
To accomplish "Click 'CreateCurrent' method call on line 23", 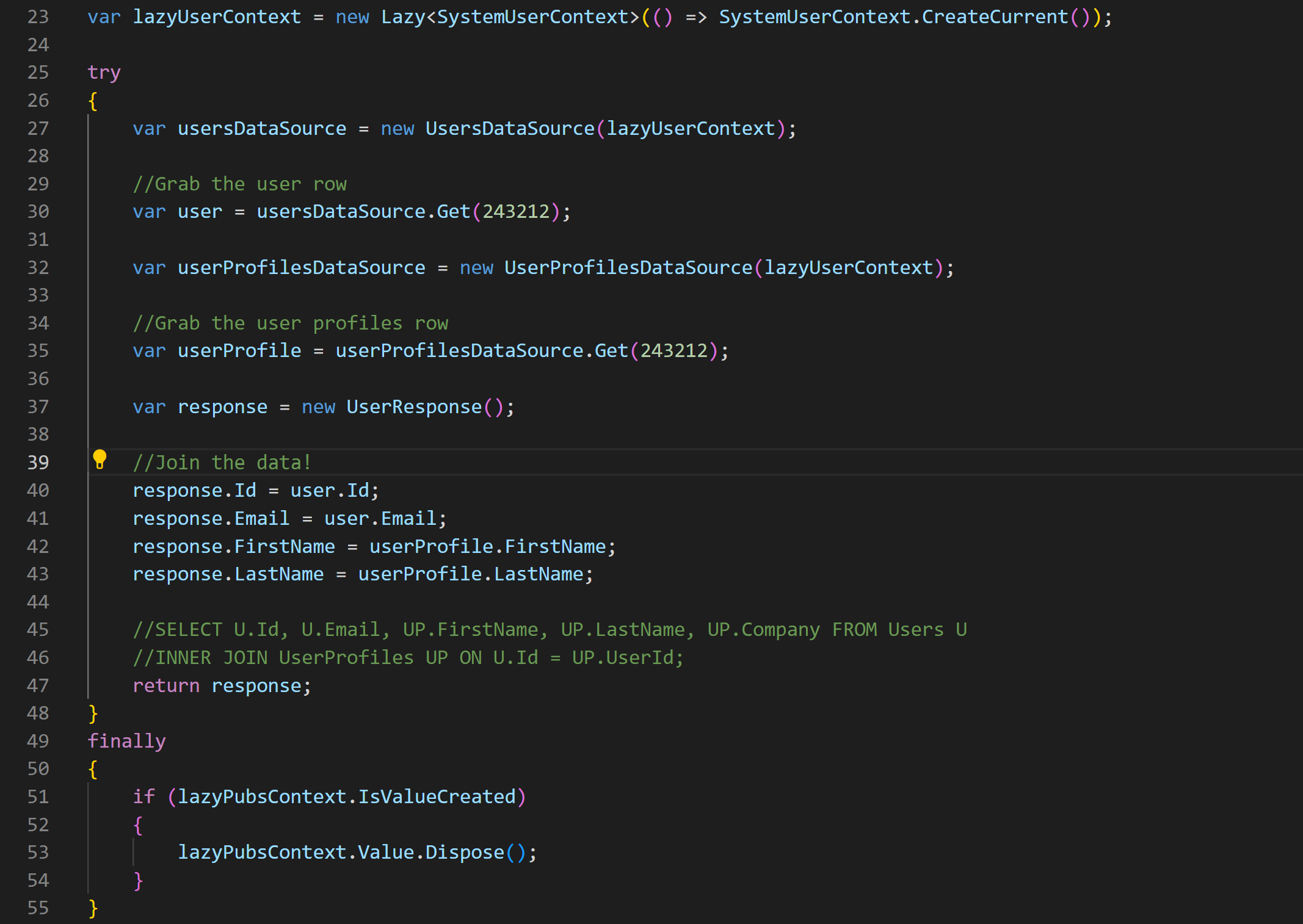I will (x=995, y=17).
